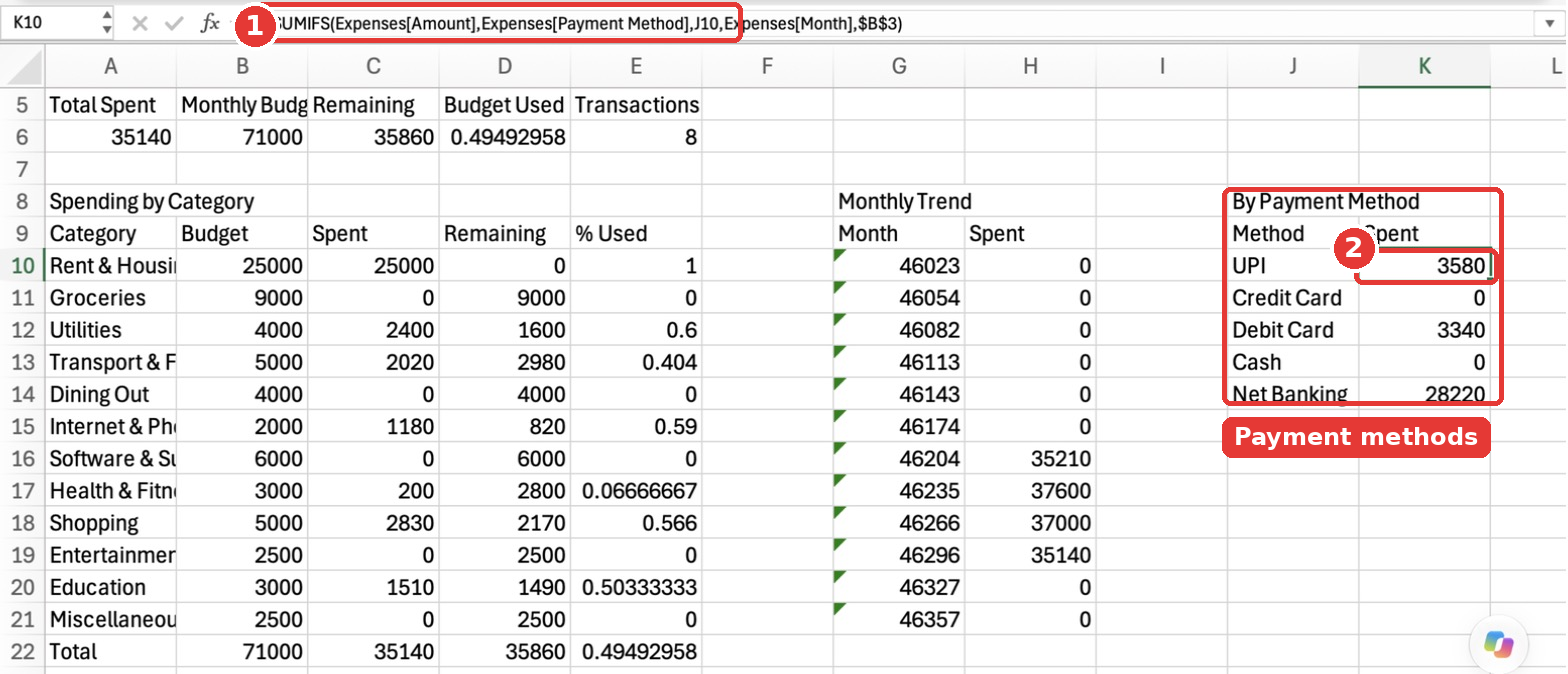Image resolution: width=1568 pixels, height=674 pixels.
Task: Click the Name Box showing K10
Action: pyautogui.click(x=52, y=24)
